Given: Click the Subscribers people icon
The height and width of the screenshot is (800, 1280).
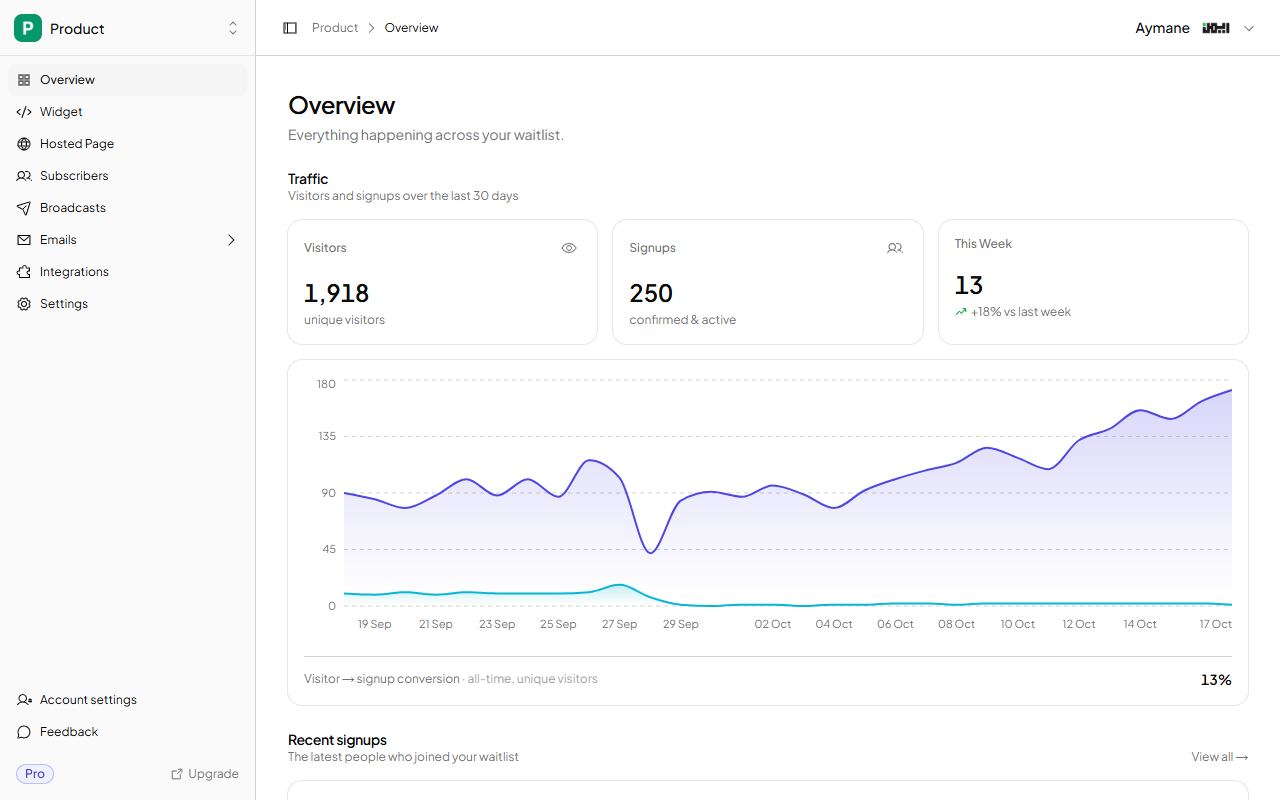Looking at the screenshot, I should pyautogui.click(x=24, y=176).
